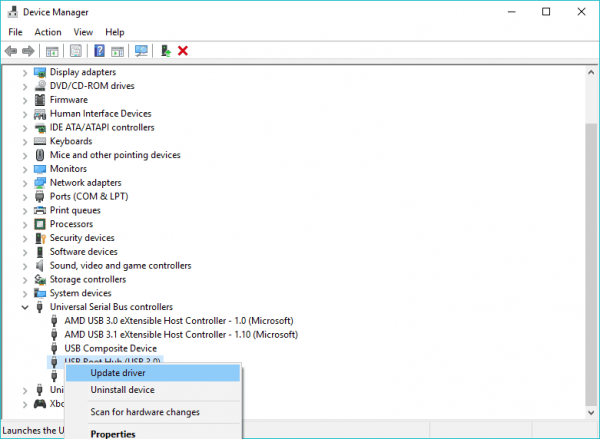Click the Show/Hide Action Pane icon
The image size is (600, 439).
point(117,51)
